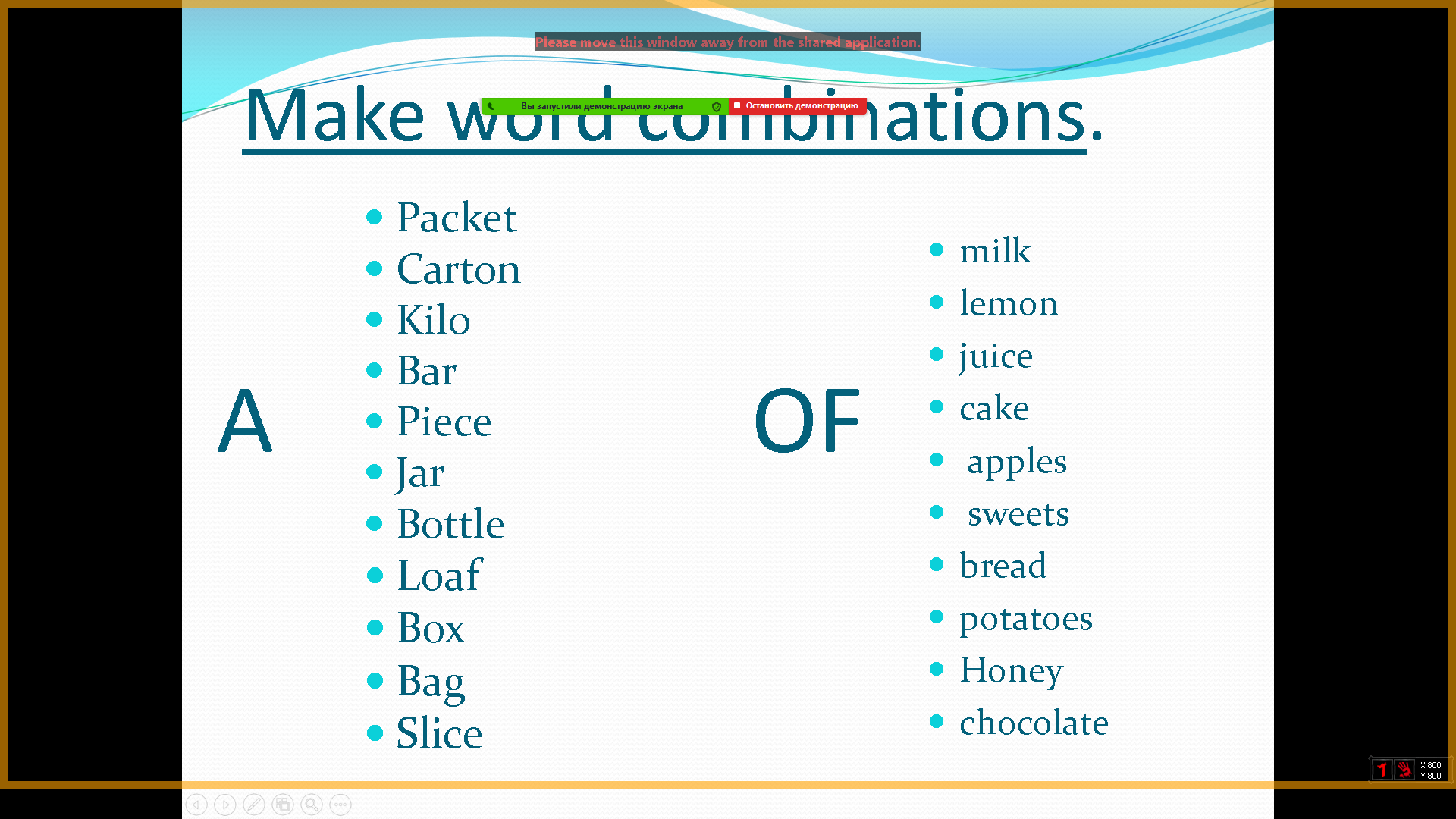The height and width of the screenshot is (819, 1456).
Task: Expand the navigation bottom bar
Action: (x=342, y=804)
